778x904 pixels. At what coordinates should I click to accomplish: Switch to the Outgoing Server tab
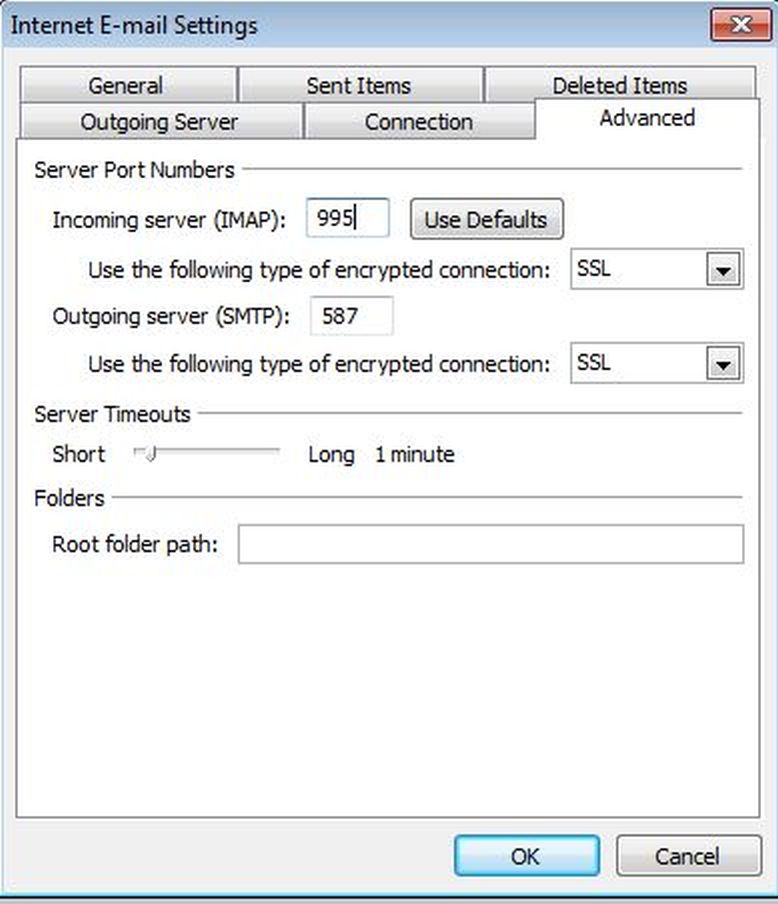click(160, 122)
